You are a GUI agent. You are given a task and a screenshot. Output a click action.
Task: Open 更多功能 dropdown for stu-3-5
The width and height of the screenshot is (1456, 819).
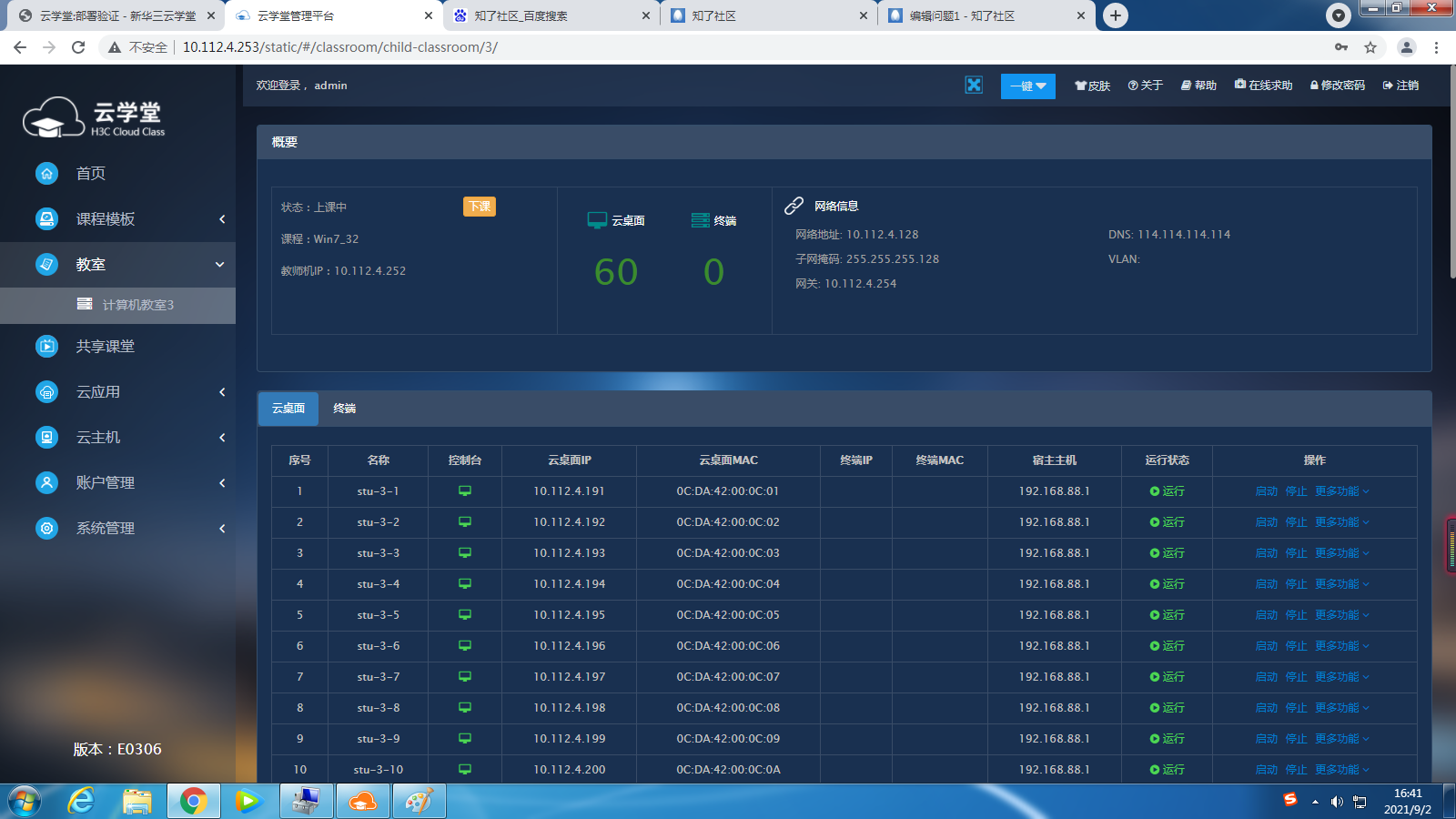tap(1341, 615)
